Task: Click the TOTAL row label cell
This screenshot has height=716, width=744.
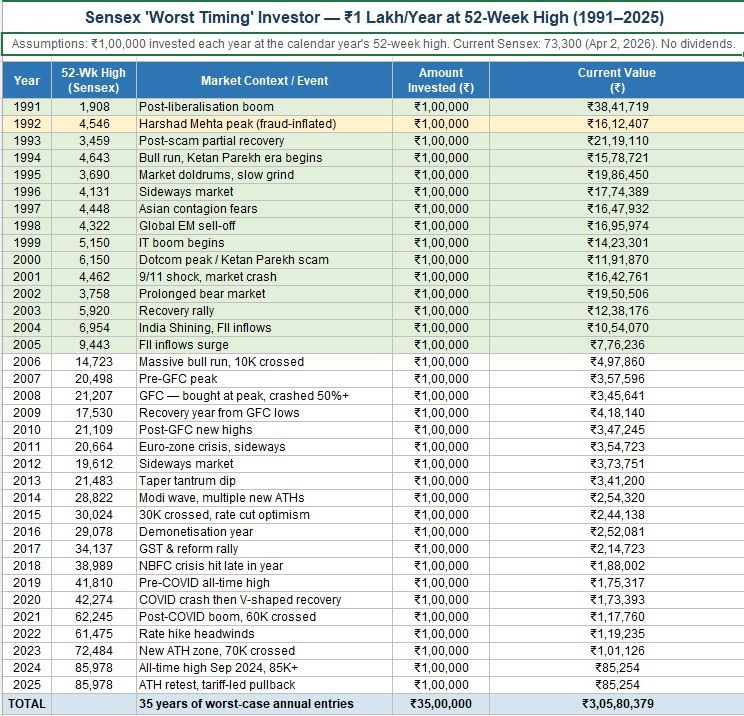Action: coord(27,704)
